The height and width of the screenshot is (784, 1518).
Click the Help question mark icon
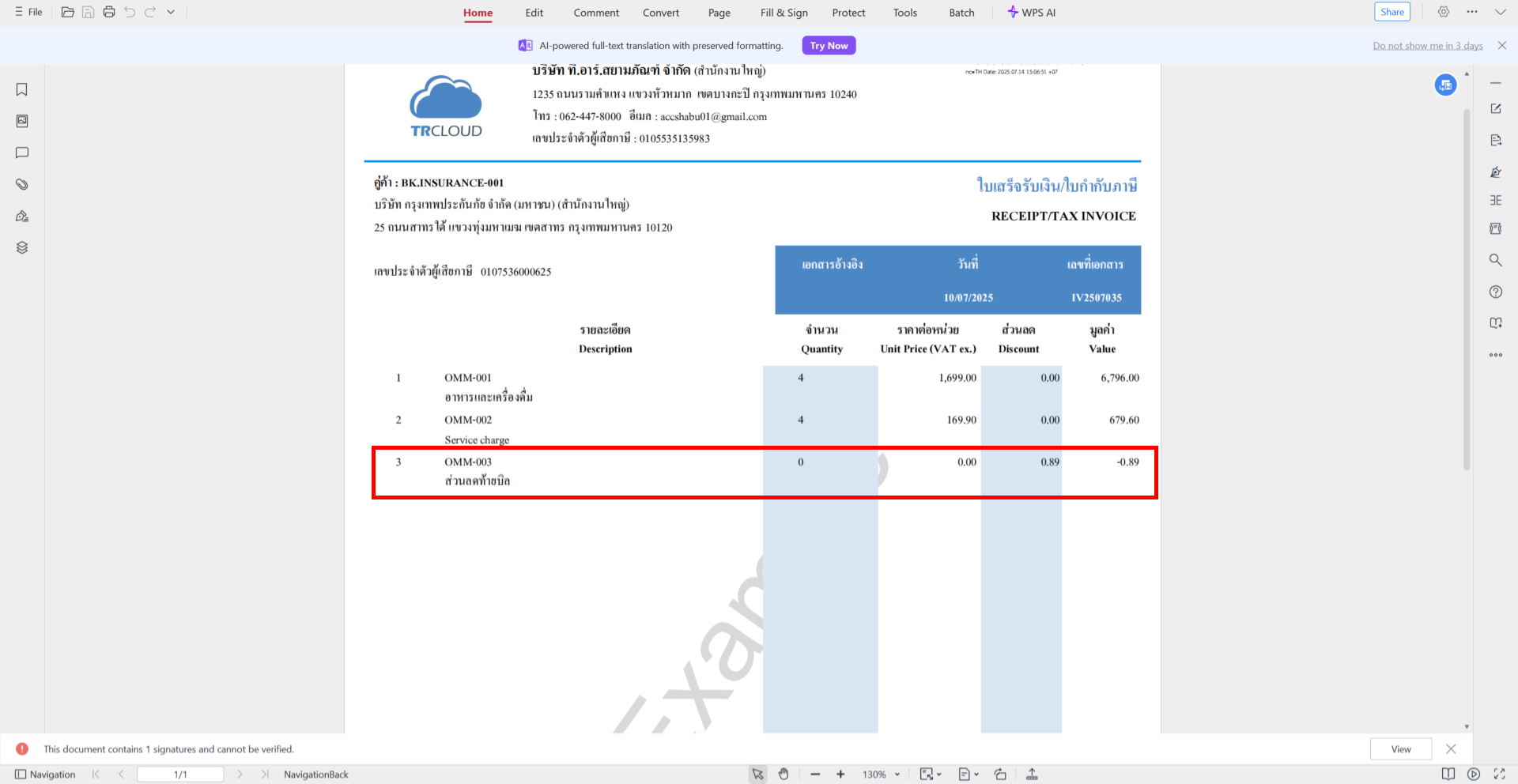(1496, 292)
